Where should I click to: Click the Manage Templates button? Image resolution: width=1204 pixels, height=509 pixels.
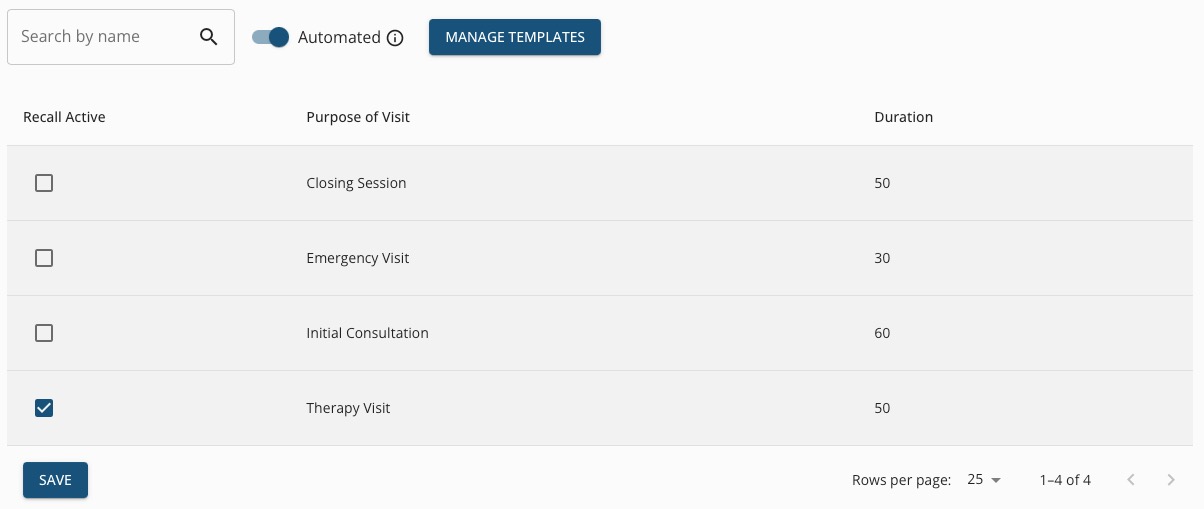tap(515, 37)
